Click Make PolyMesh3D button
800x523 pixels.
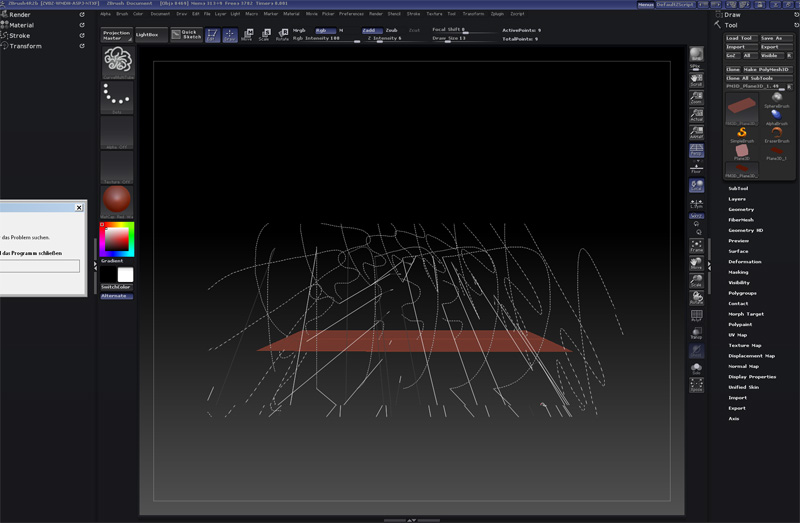pos(767,69)
